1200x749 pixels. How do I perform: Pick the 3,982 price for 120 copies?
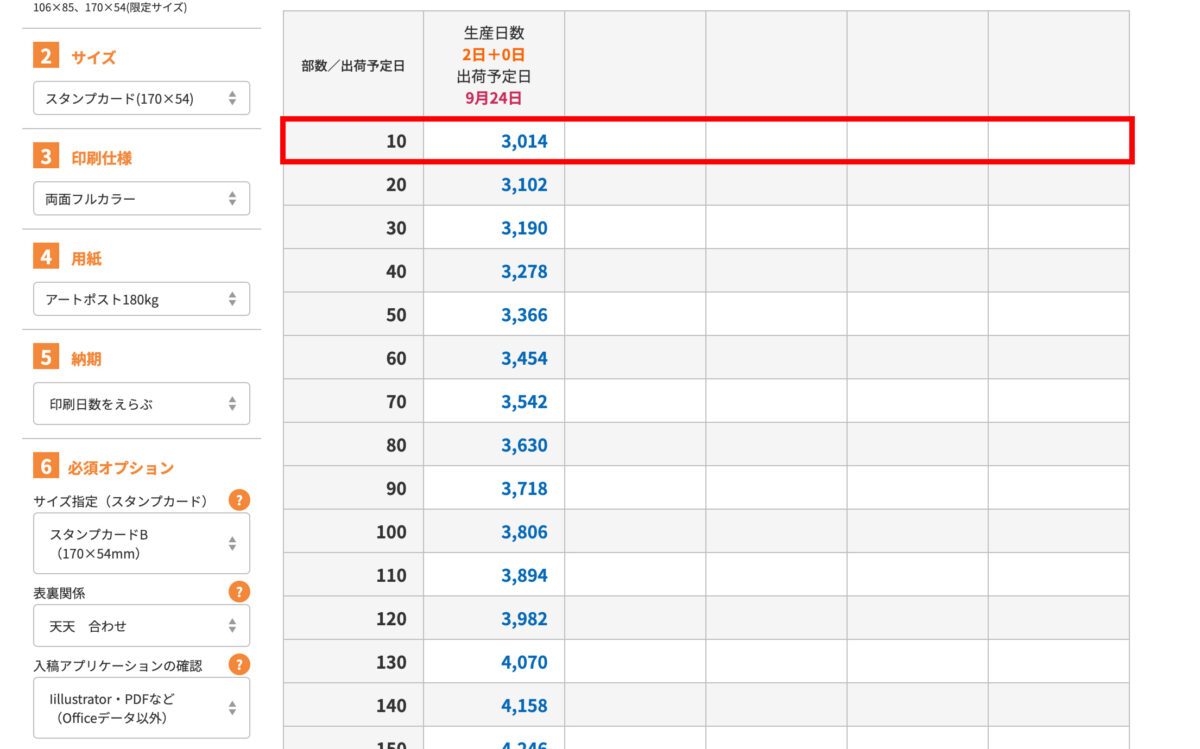coord(524,619)
